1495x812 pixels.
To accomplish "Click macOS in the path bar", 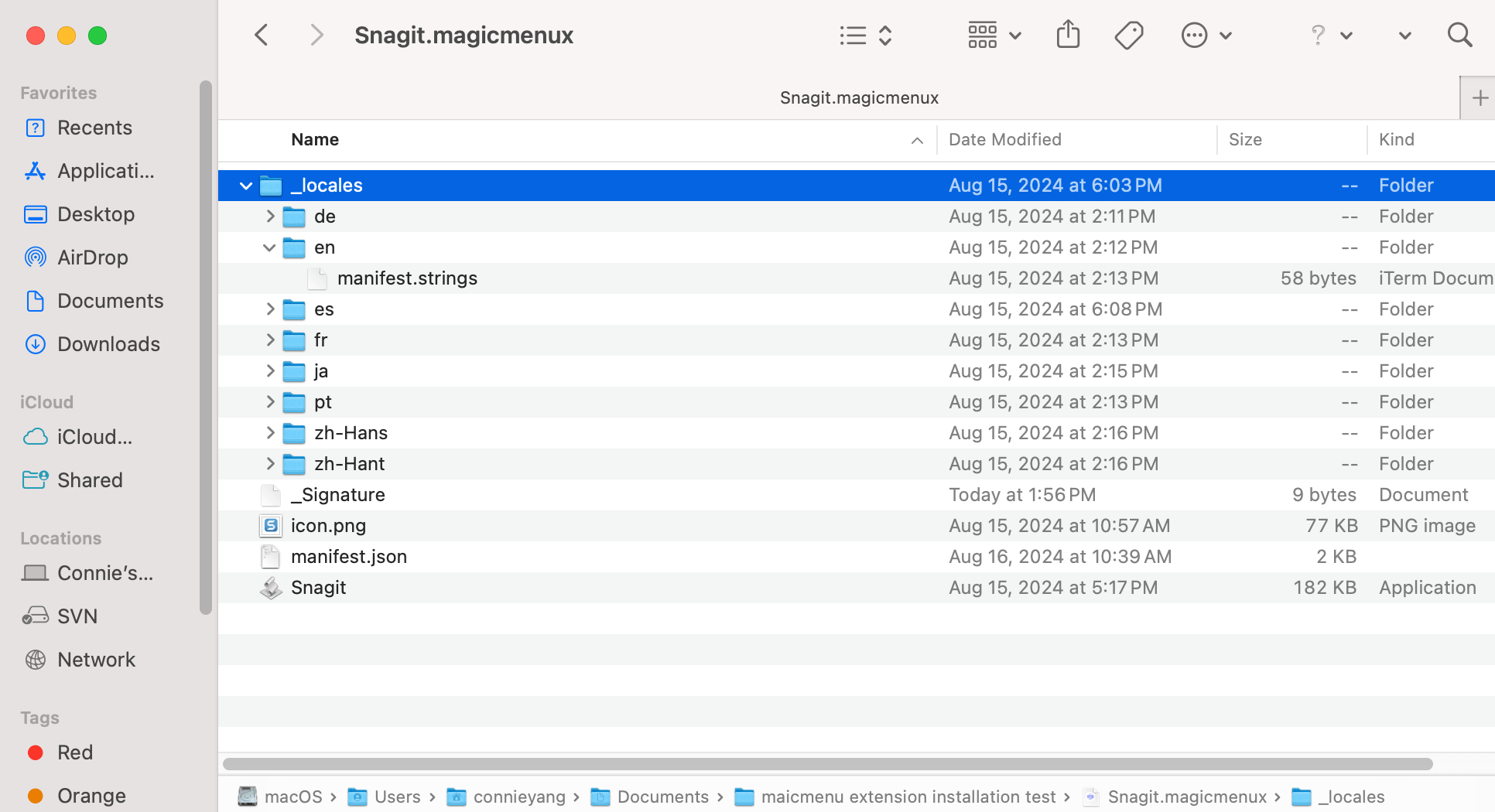I will (293, 797).
